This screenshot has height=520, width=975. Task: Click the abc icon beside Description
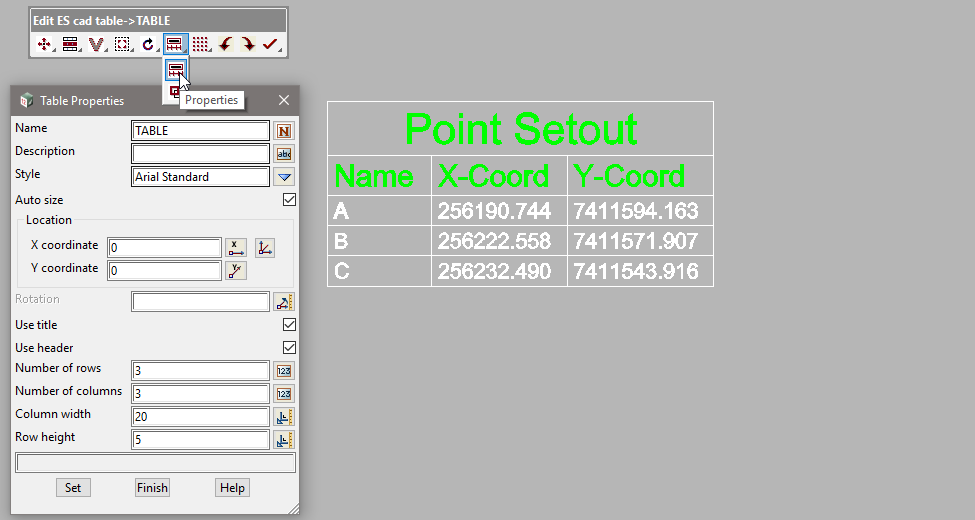284,154
